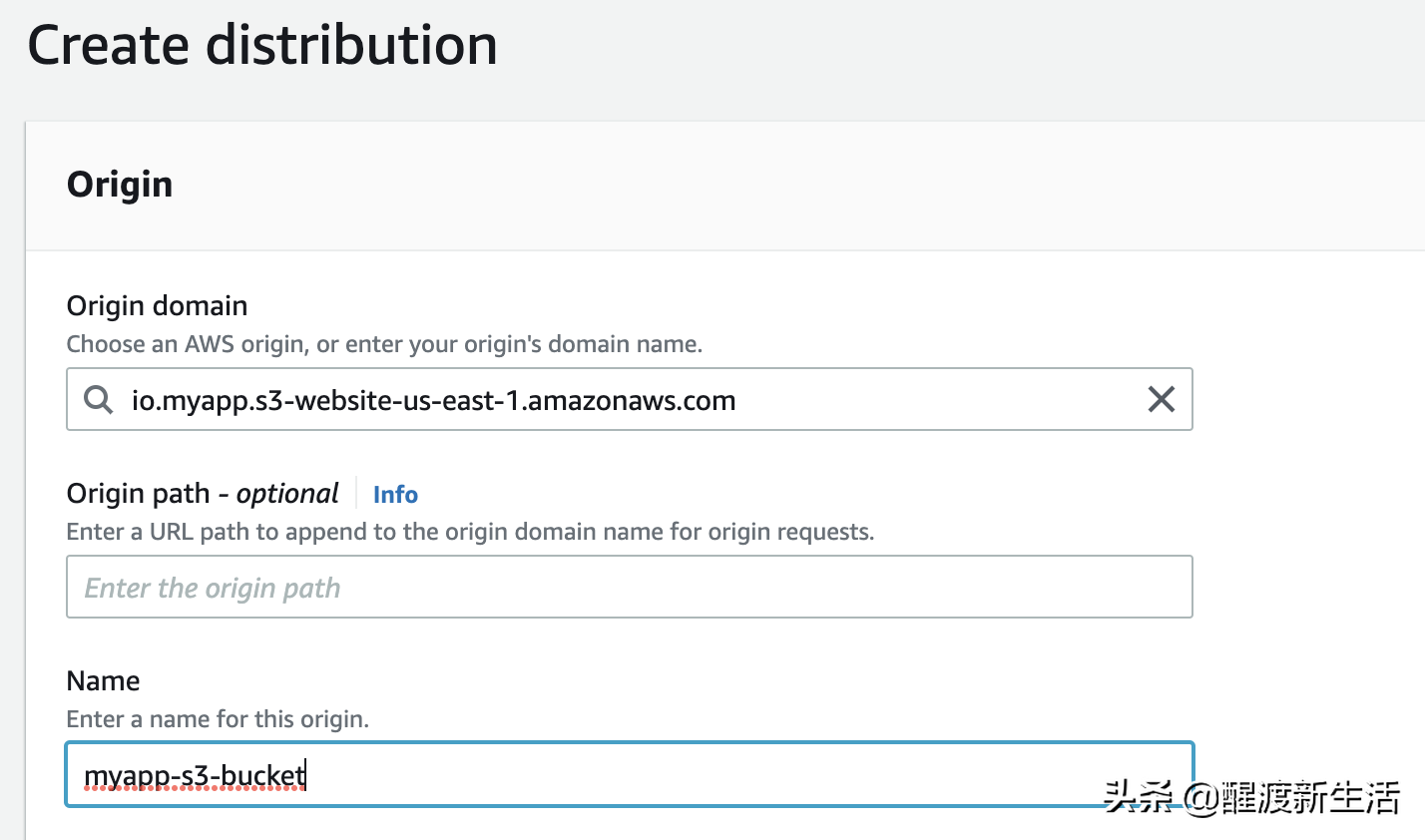Click the search magnifier icon in Origin domain field
This screenshot has height=840, width=1425.
[x=97, y=399]
